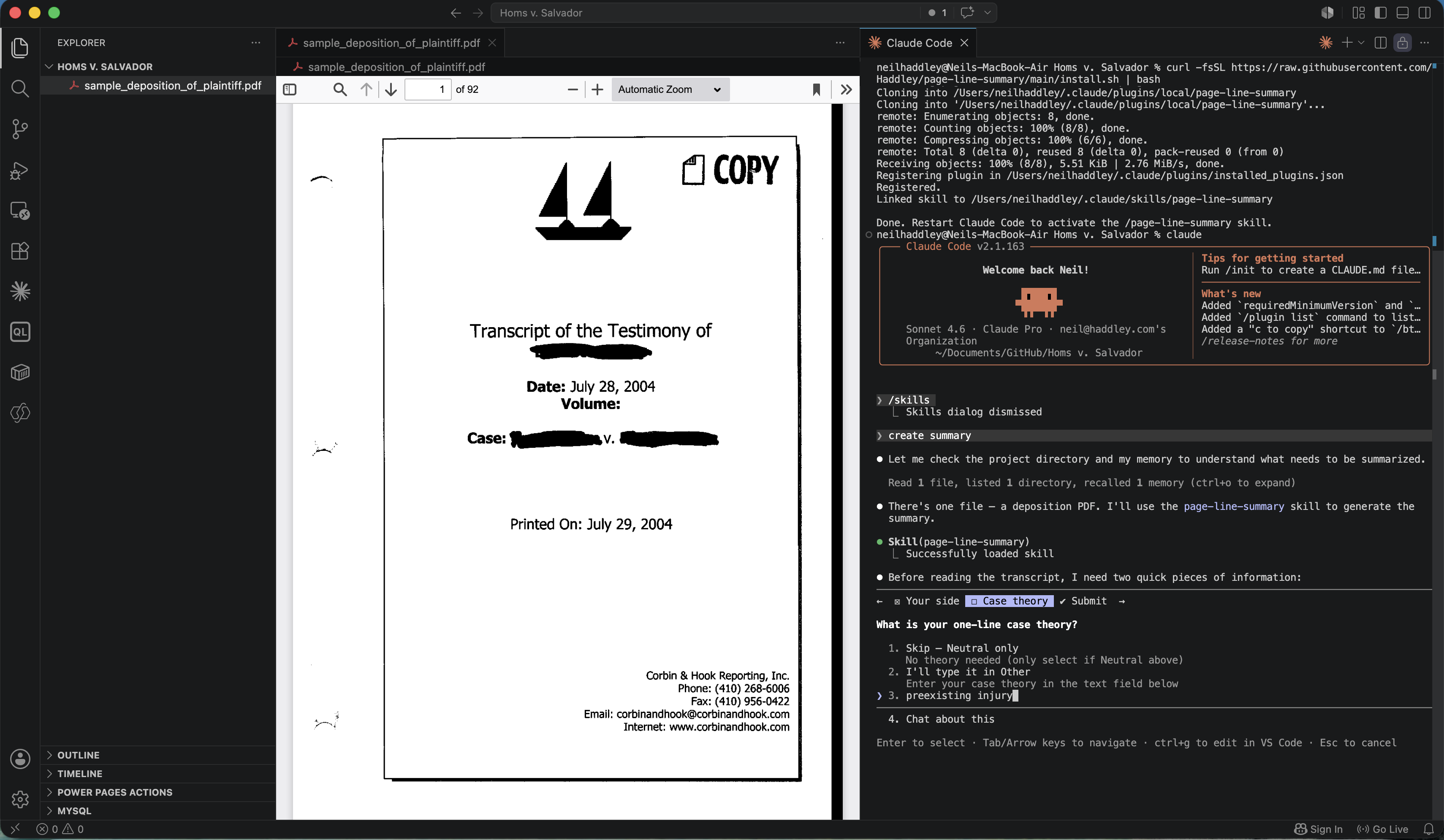
Task: Toggle PDF viewer sidebar
Action: tap(290, 89)
